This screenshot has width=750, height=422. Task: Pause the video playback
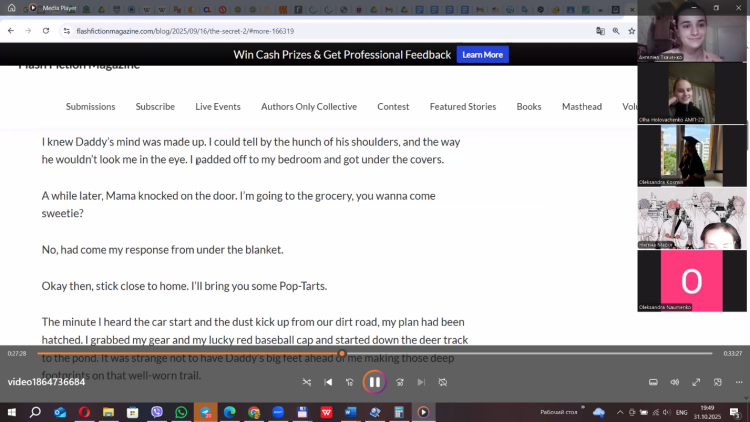coord(375,382)
